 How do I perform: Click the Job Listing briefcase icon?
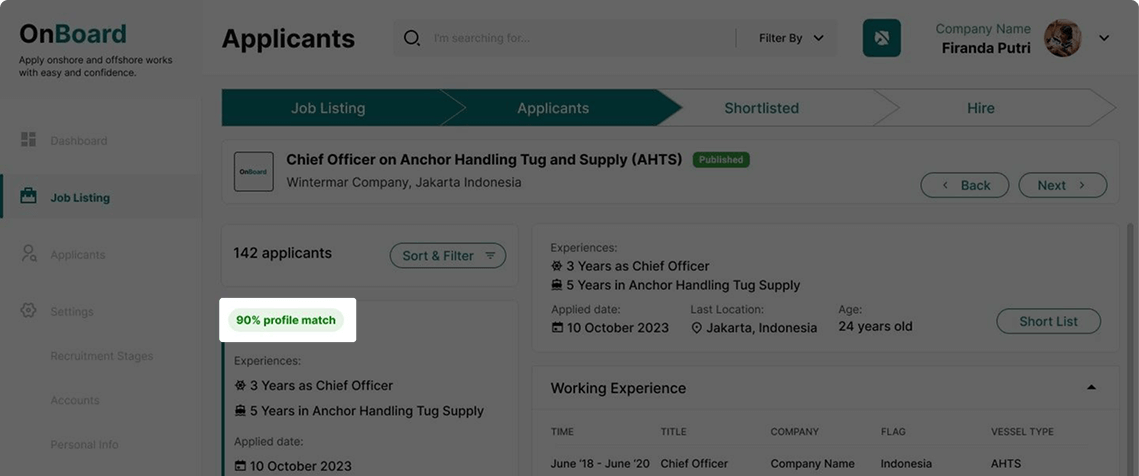click(28, 196)
